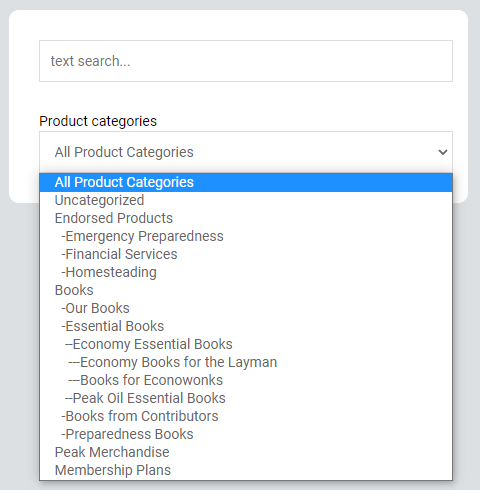The width and height of the screenshot is (480, 490).
Task: Open the Product categories dropdown chevron
Action: coord(443,152)
